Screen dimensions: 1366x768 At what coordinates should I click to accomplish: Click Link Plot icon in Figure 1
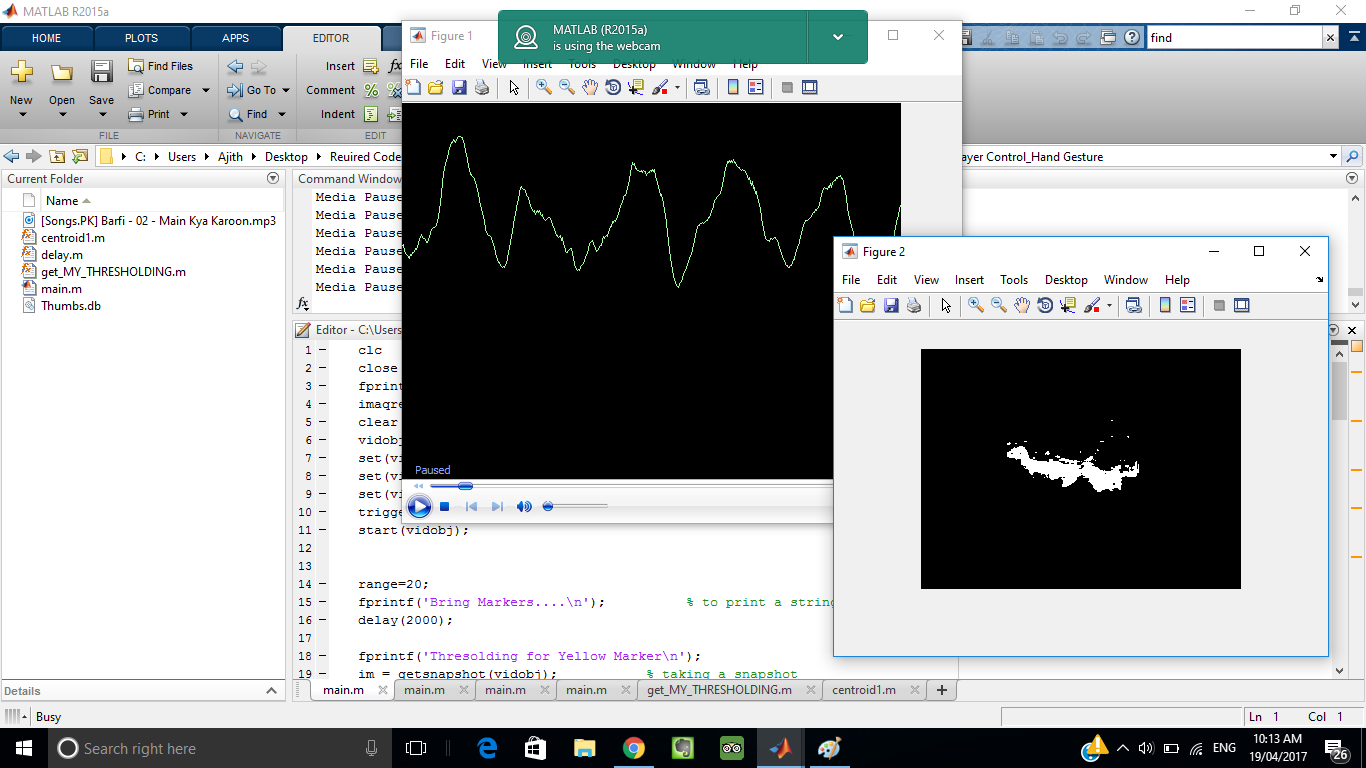702,88
